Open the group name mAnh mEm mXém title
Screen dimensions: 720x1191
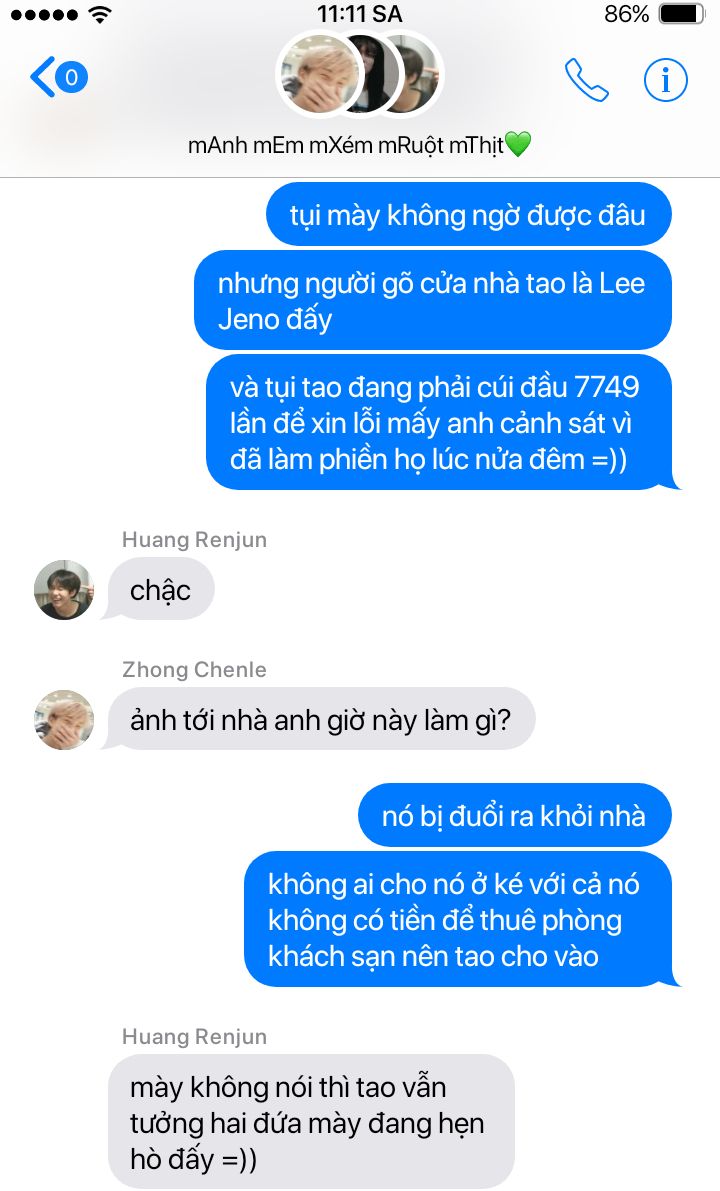(x=359, y=144)
